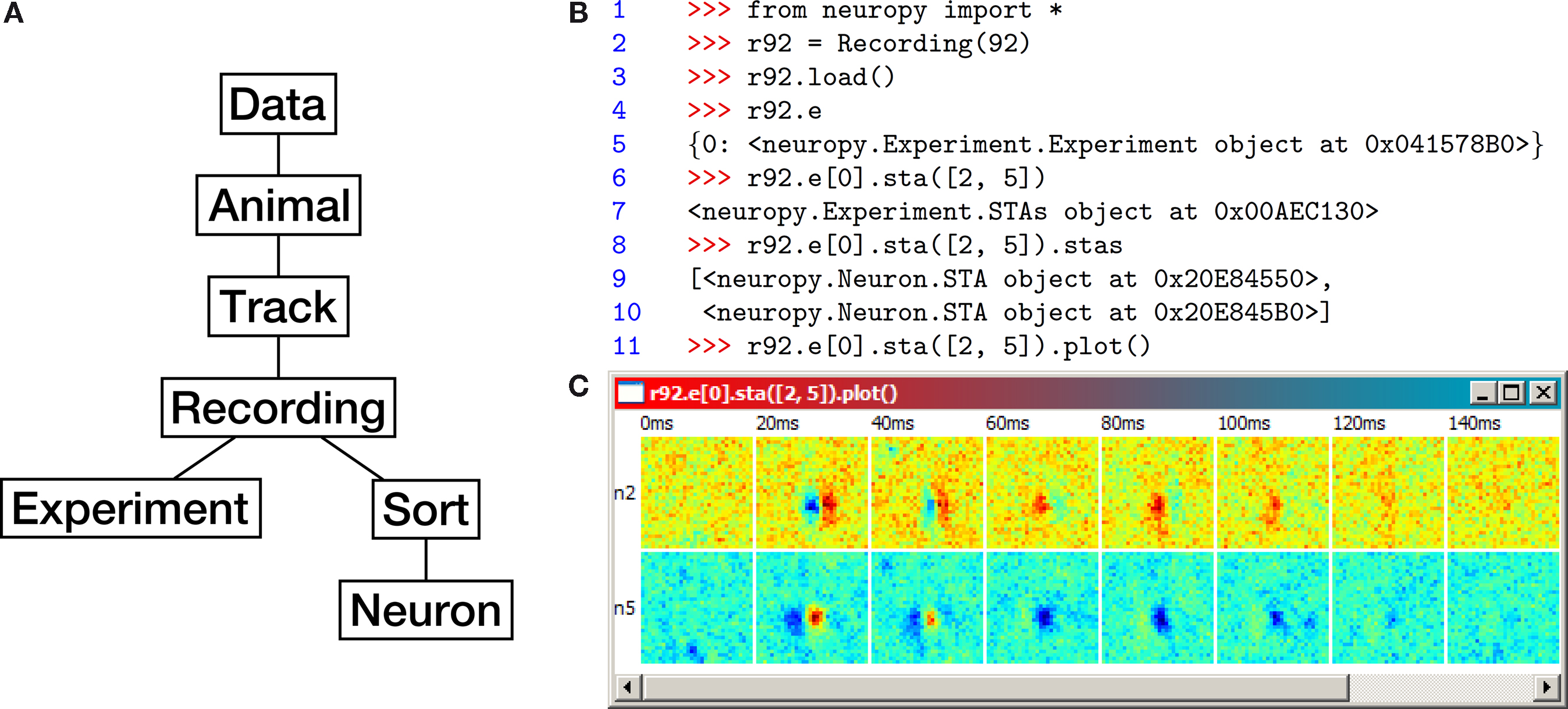The height and width of the screenshot is (709, 1568).
Task: Click the panel label A
Action: (13, 12)
